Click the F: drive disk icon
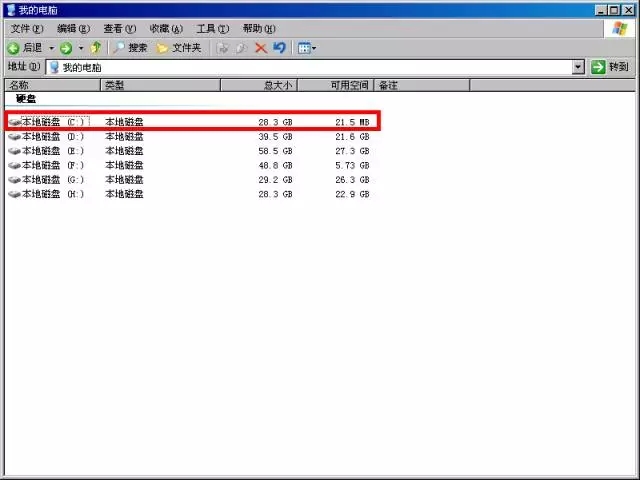Image resolution: width=640 pixels, height=480 pixels. [x=15, y=166]
